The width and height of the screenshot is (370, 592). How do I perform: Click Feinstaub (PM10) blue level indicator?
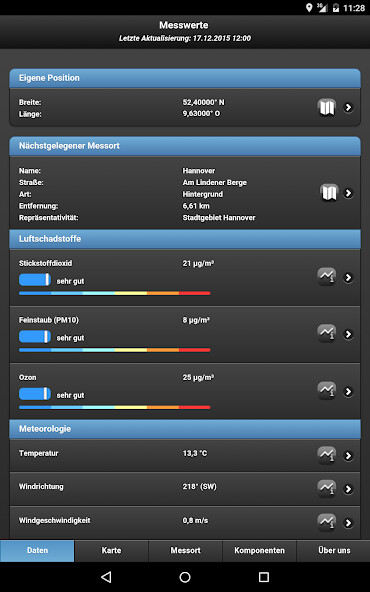point(35,336)
